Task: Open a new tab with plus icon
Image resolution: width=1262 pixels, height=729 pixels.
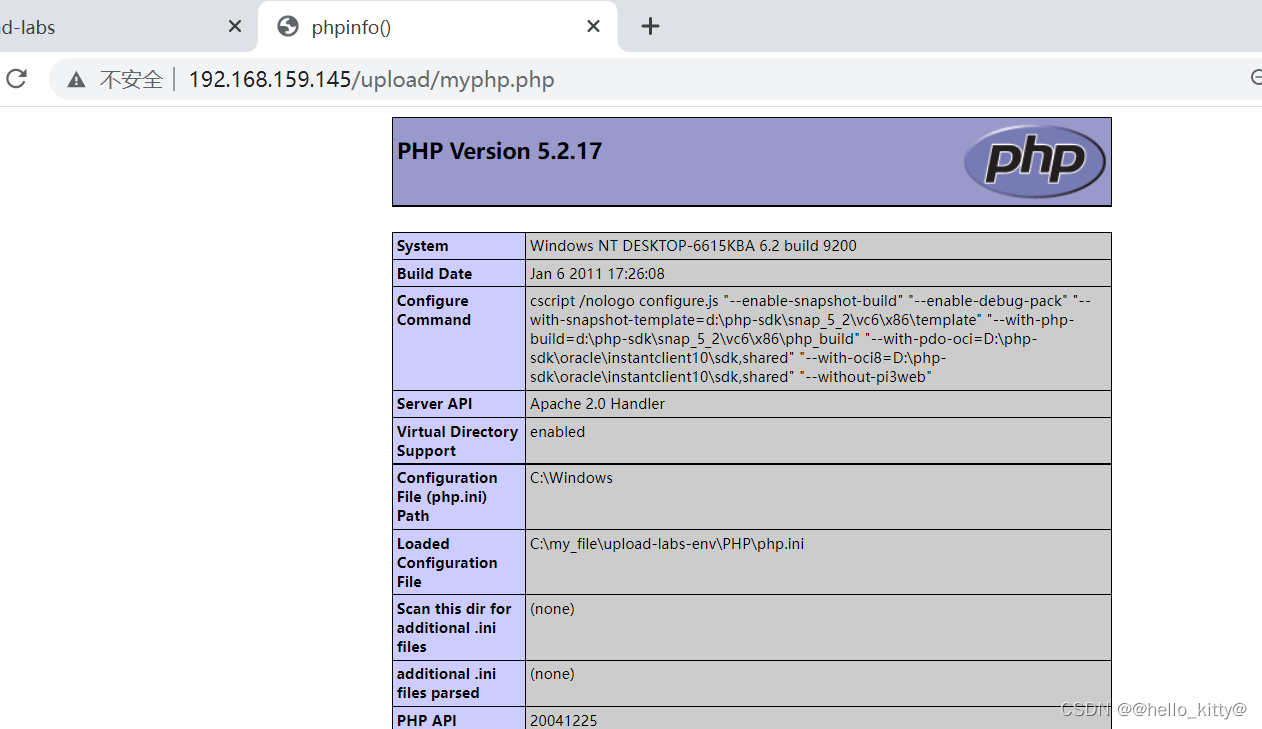Action: coord(650,27)
